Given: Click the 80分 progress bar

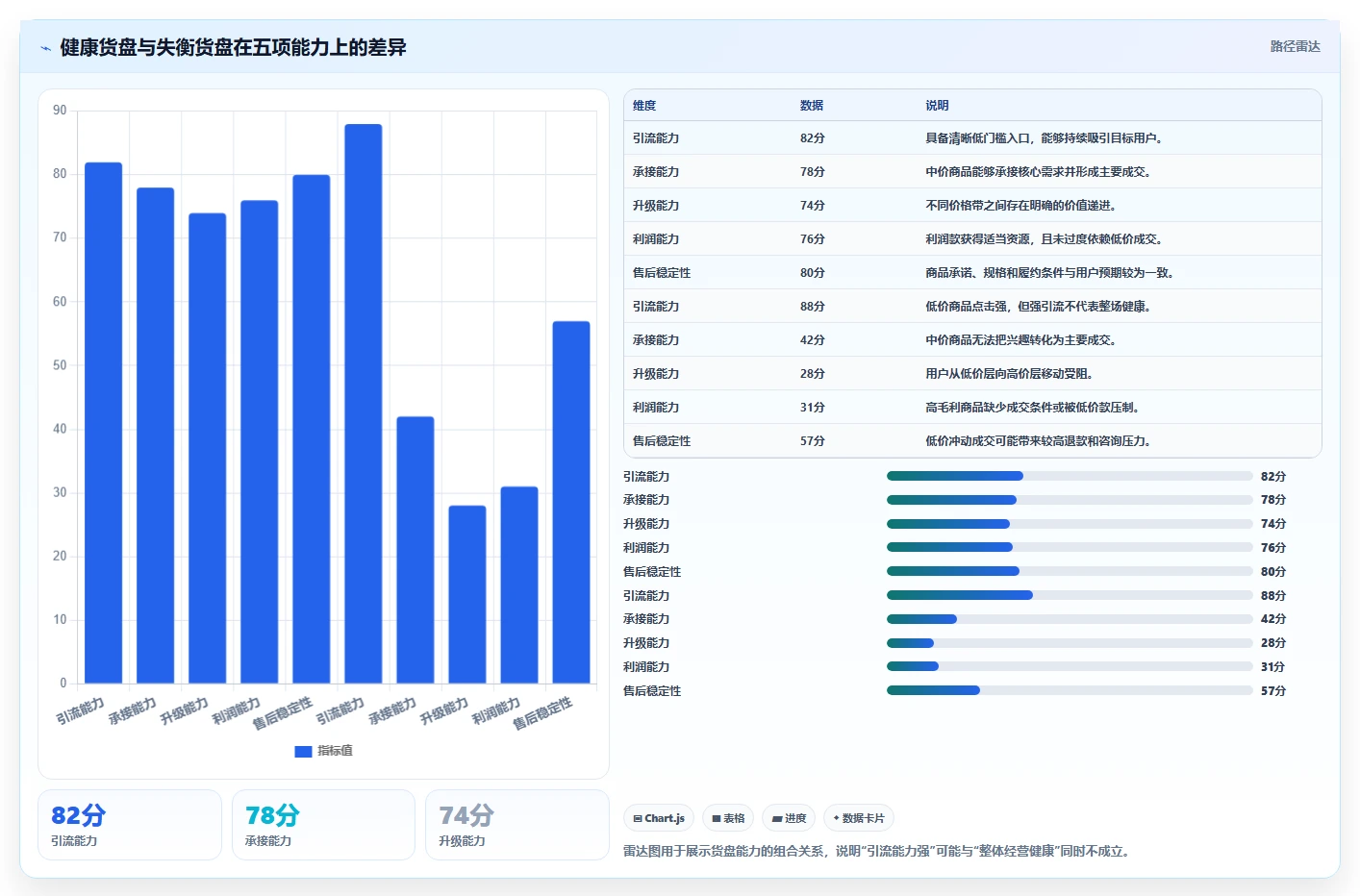Looking at the screenshot, I should pyautogui.click(x=1070, y=571).
